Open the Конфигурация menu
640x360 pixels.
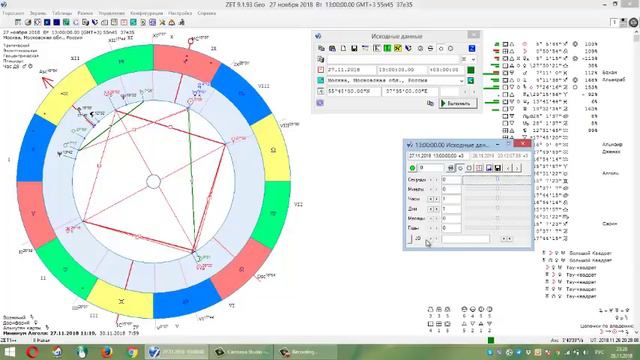[x=147, y=13]
